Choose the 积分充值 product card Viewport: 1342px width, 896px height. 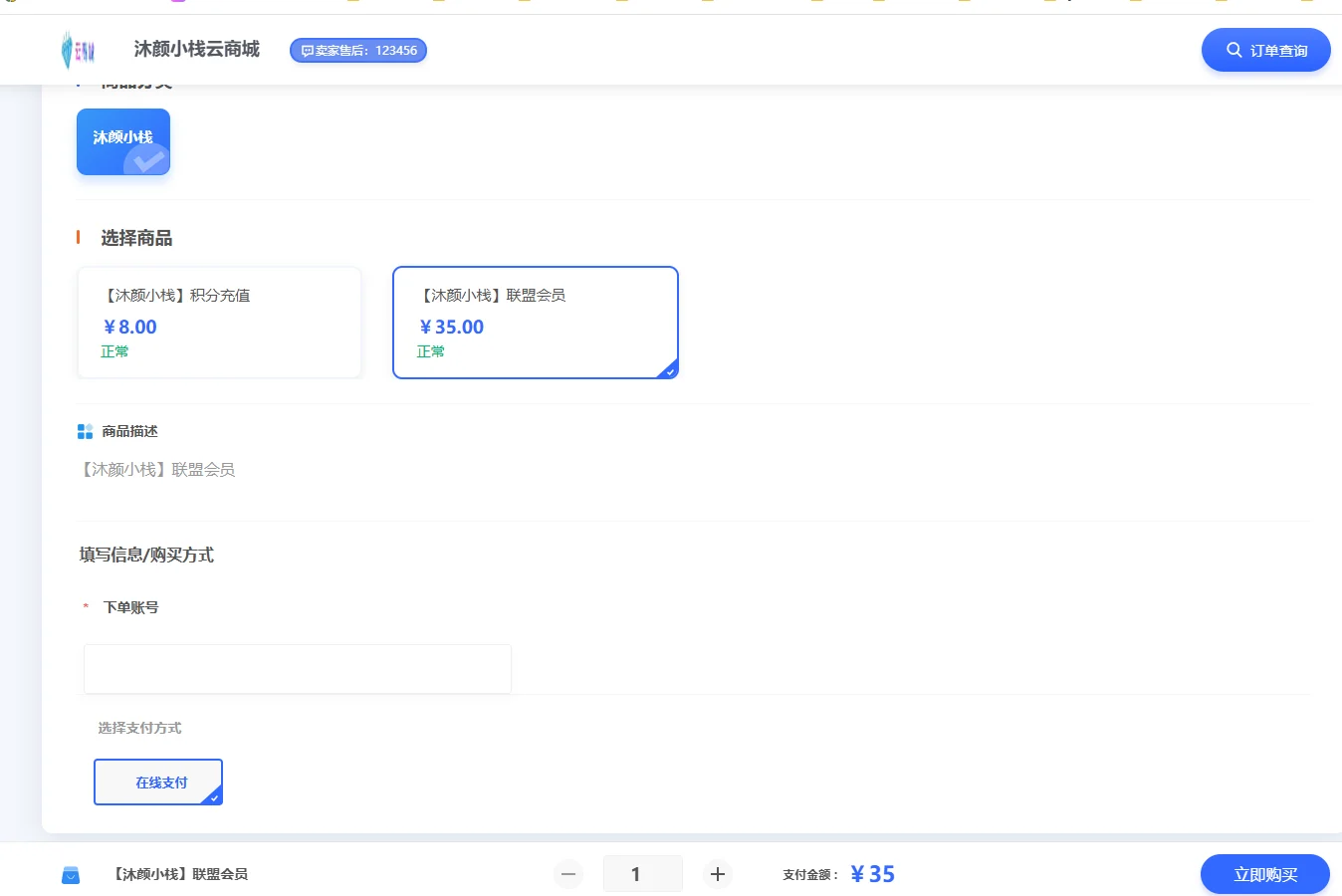219,323
